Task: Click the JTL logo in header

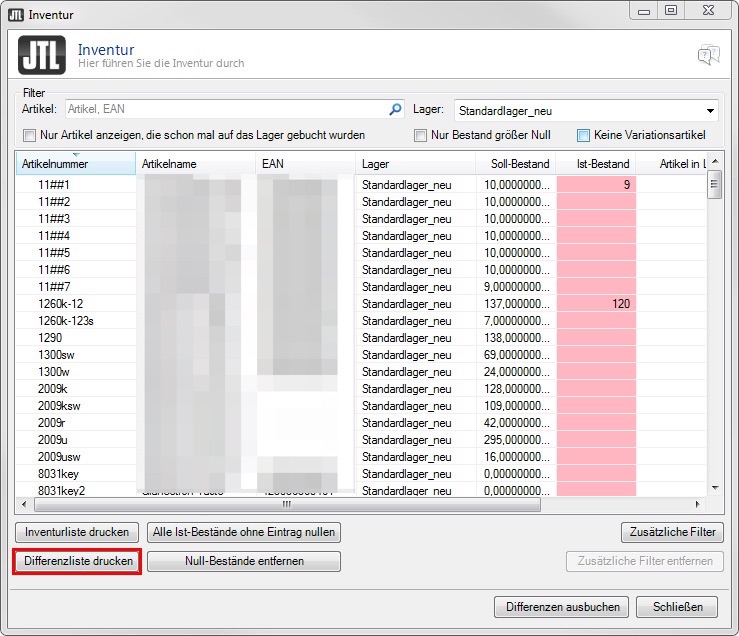Action: click(x=42, y=55)
